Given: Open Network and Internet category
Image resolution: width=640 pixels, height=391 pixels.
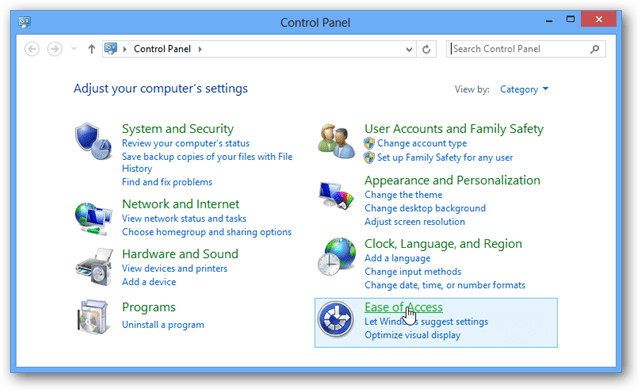Looking at the screenshot, I should pyautogui.click(x=180, y=204).
